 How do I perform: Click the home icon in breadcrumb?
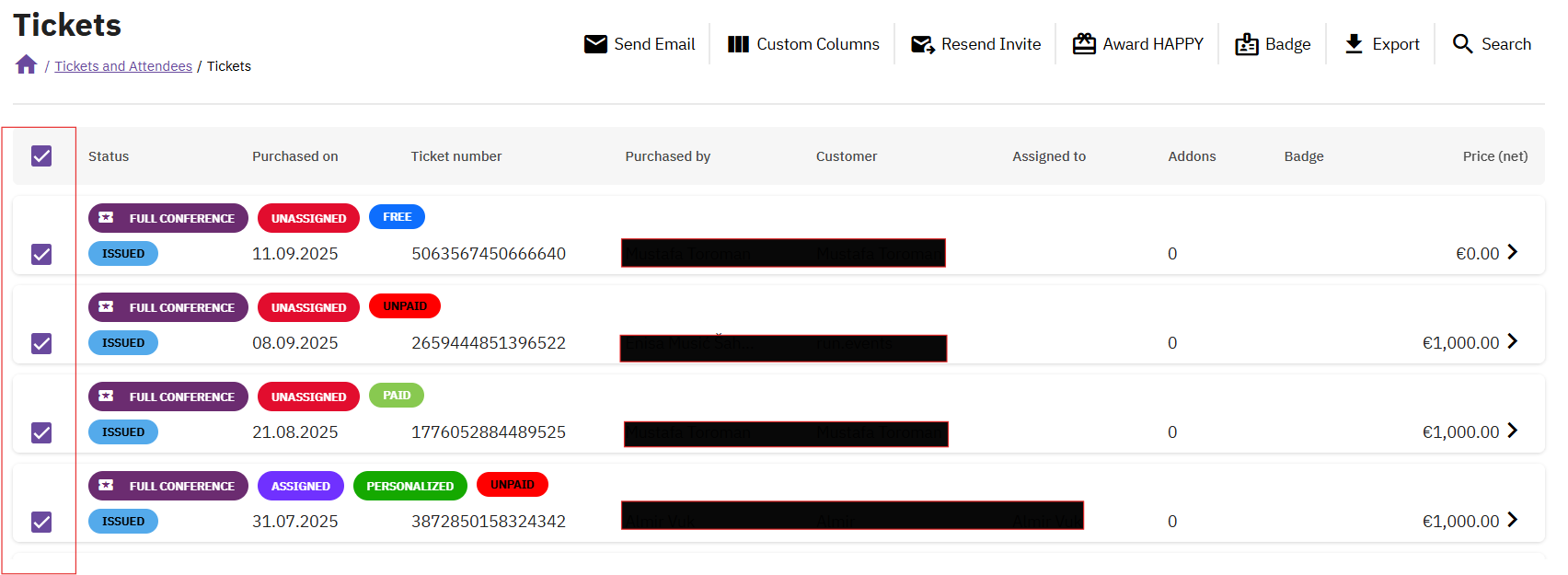[x=26, y=64]
